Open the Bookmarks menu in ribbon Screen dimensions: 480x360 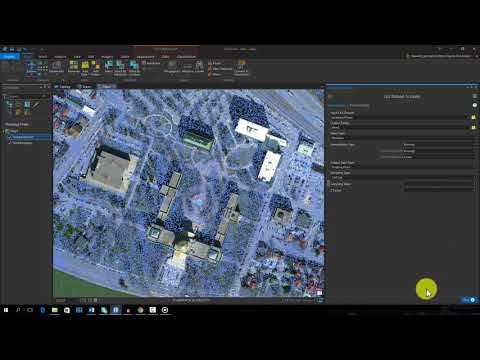tap(56, 66)
